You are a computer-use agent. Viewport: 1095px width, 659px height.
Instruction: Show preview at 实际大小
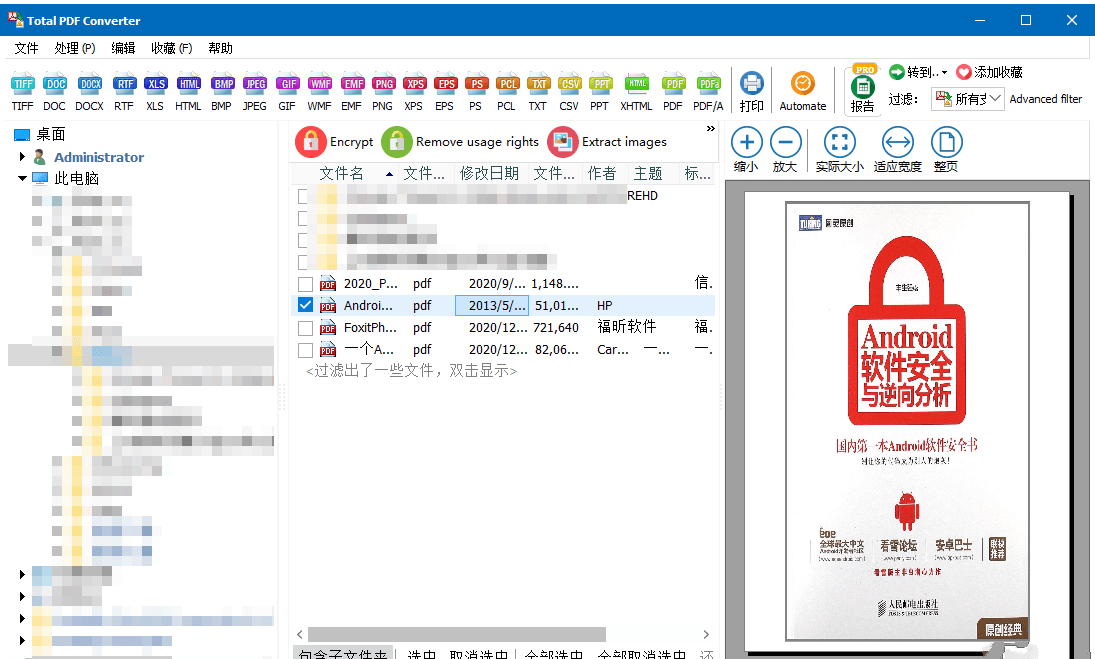839,149
